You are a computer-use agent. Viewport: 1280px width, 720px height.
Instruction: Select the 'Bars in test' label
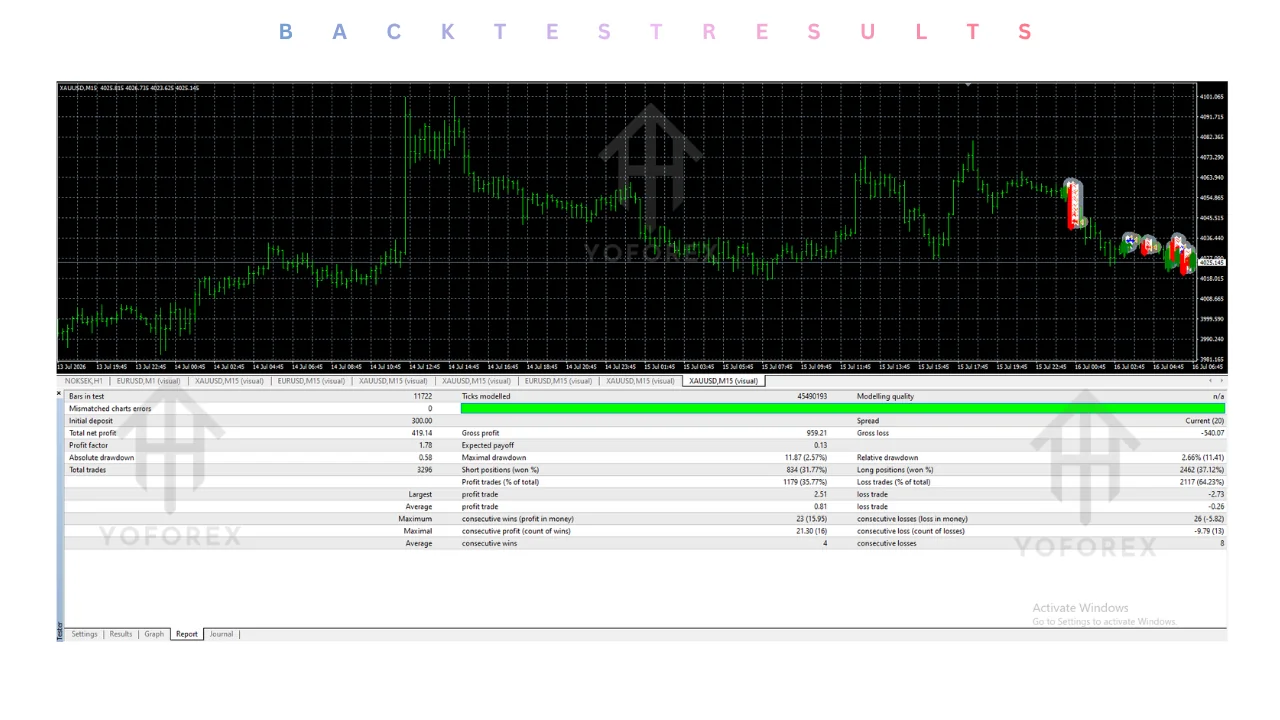pyautogui.click(x=86, y=397)
